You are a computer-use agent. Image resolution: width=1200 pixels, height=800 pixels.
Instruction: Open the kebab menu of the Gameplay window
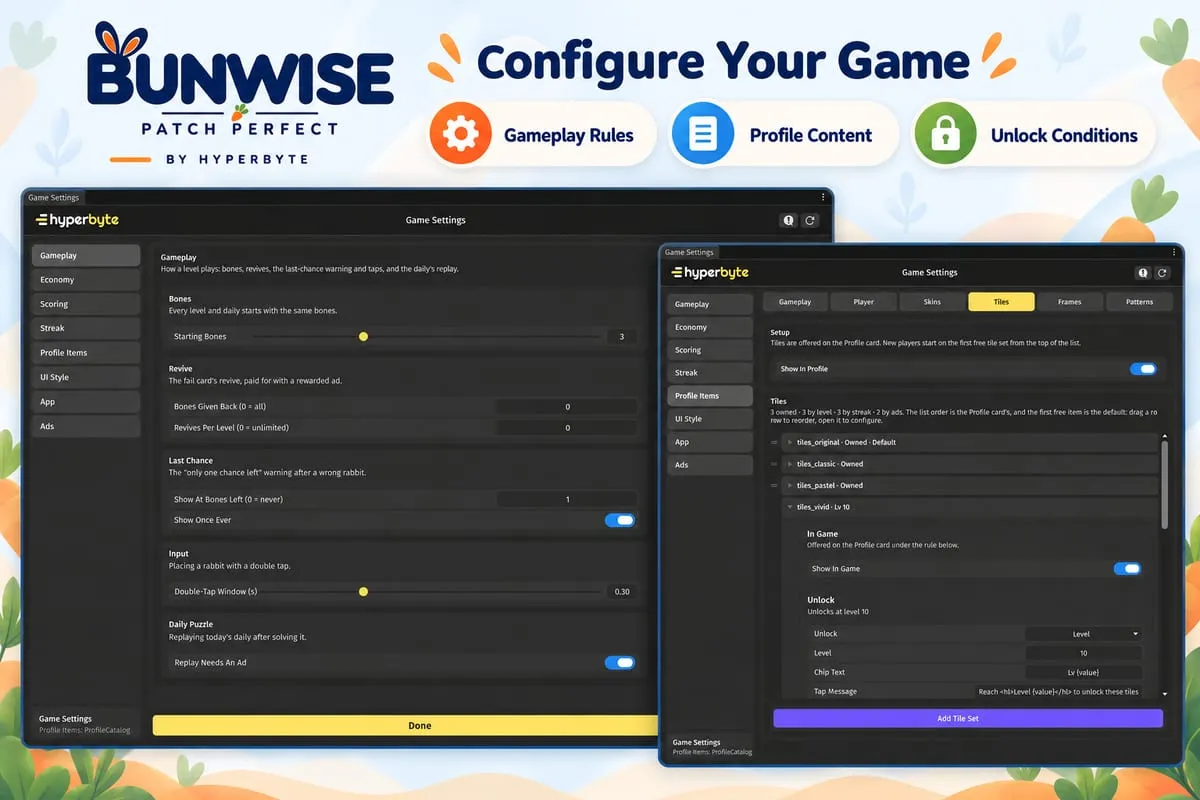[823, 198]
